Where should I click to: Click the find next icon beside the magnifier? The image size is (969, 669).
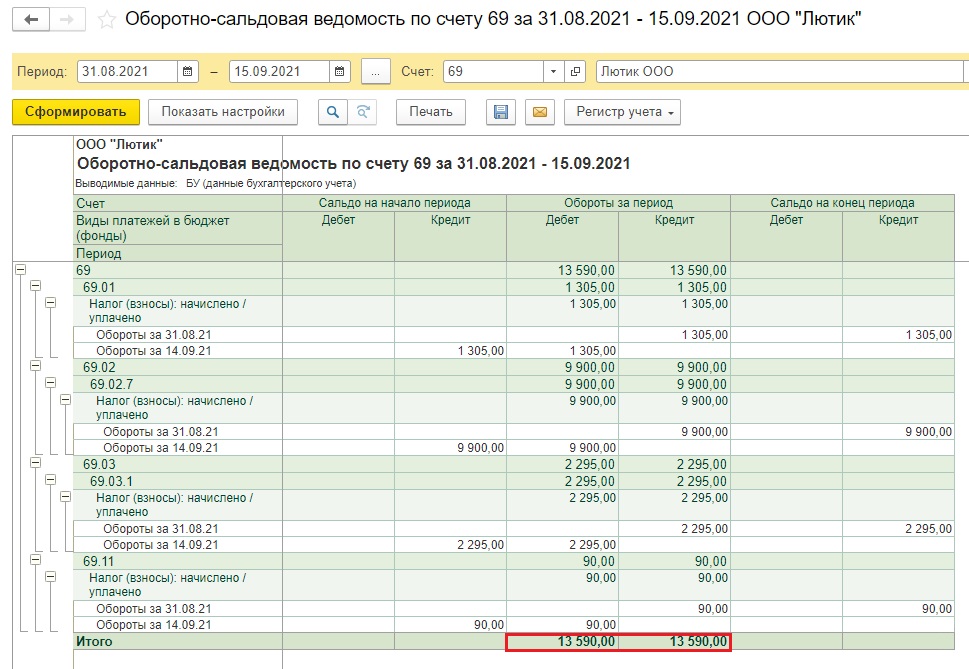(x=363, y=112)
